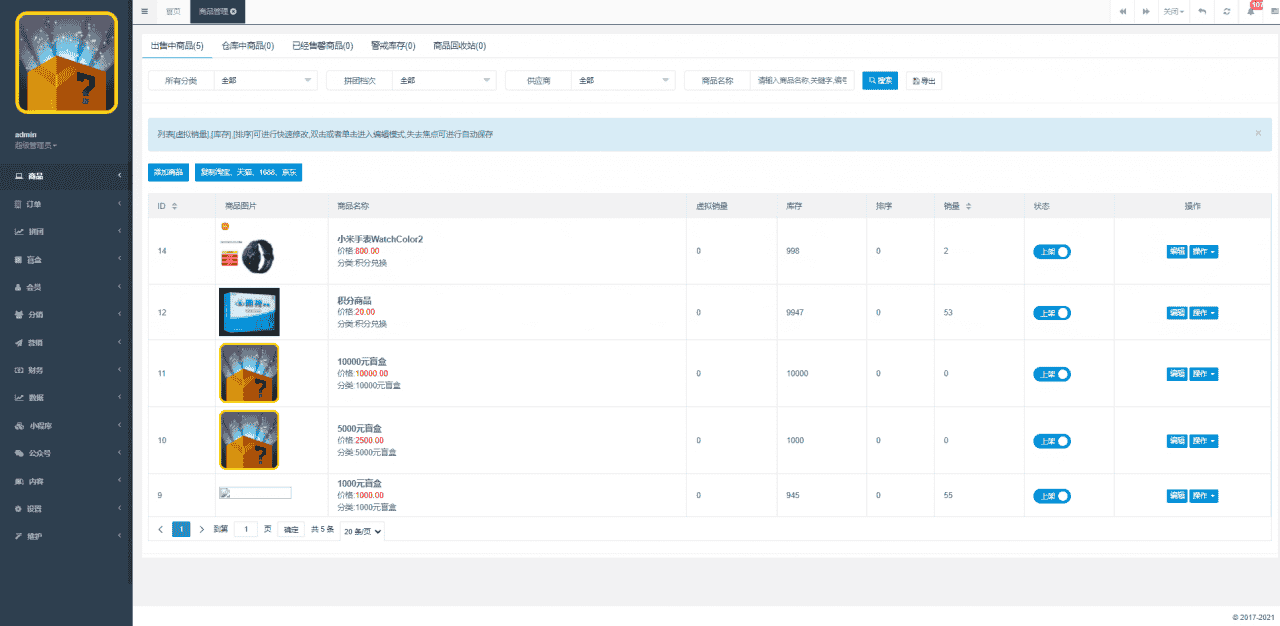Viewport: 1280px width, 626px height.
Task: Dismiss the blue info banner with x
Action: (1258, 133)
